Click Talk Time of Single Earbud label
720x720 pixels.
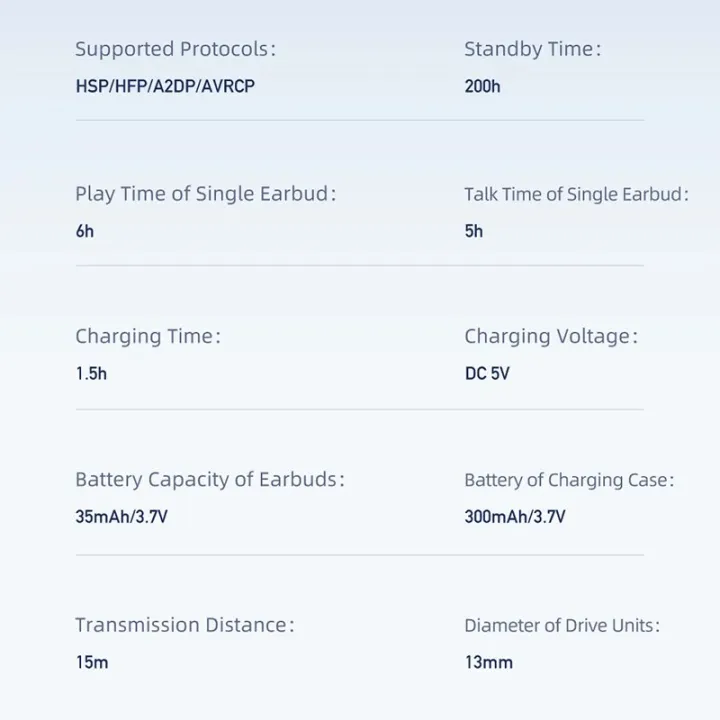click(576, 194)
